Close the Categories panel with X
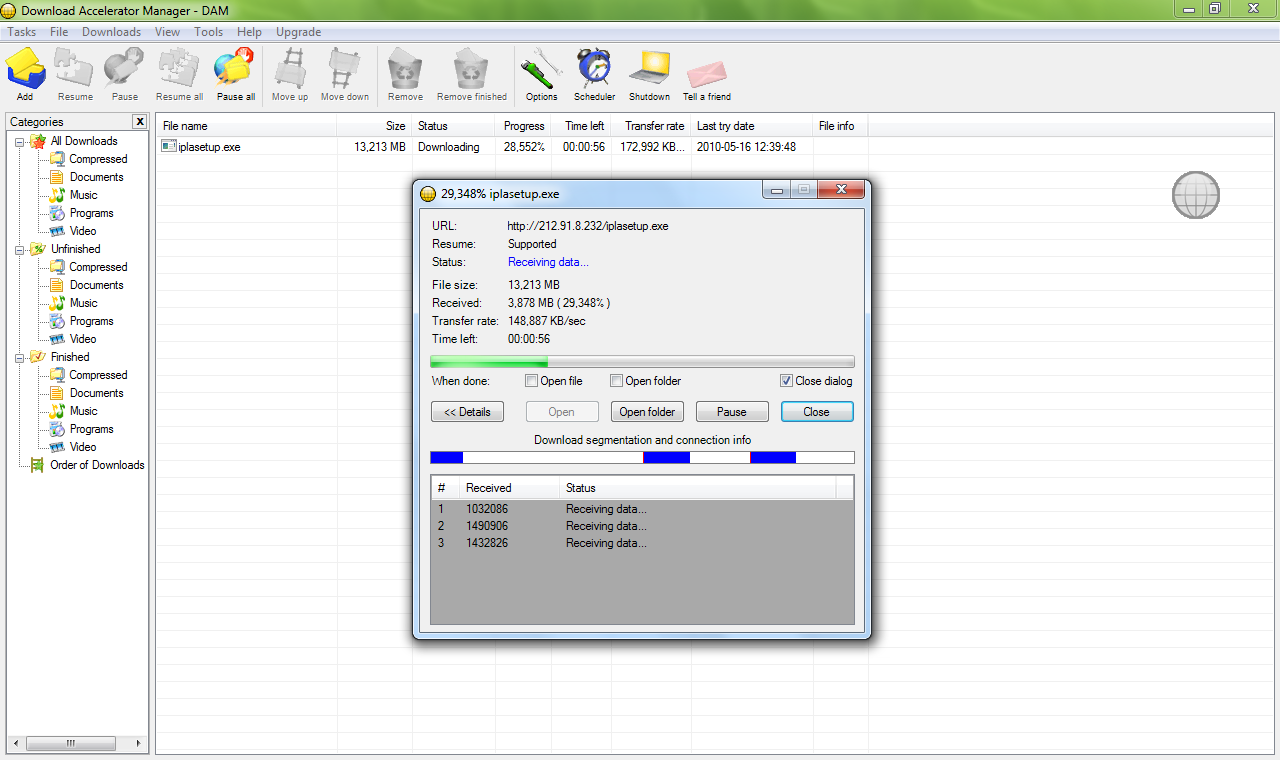This screenshot has height=760, width=1280. pyautogui.click(x=140, y=122)
